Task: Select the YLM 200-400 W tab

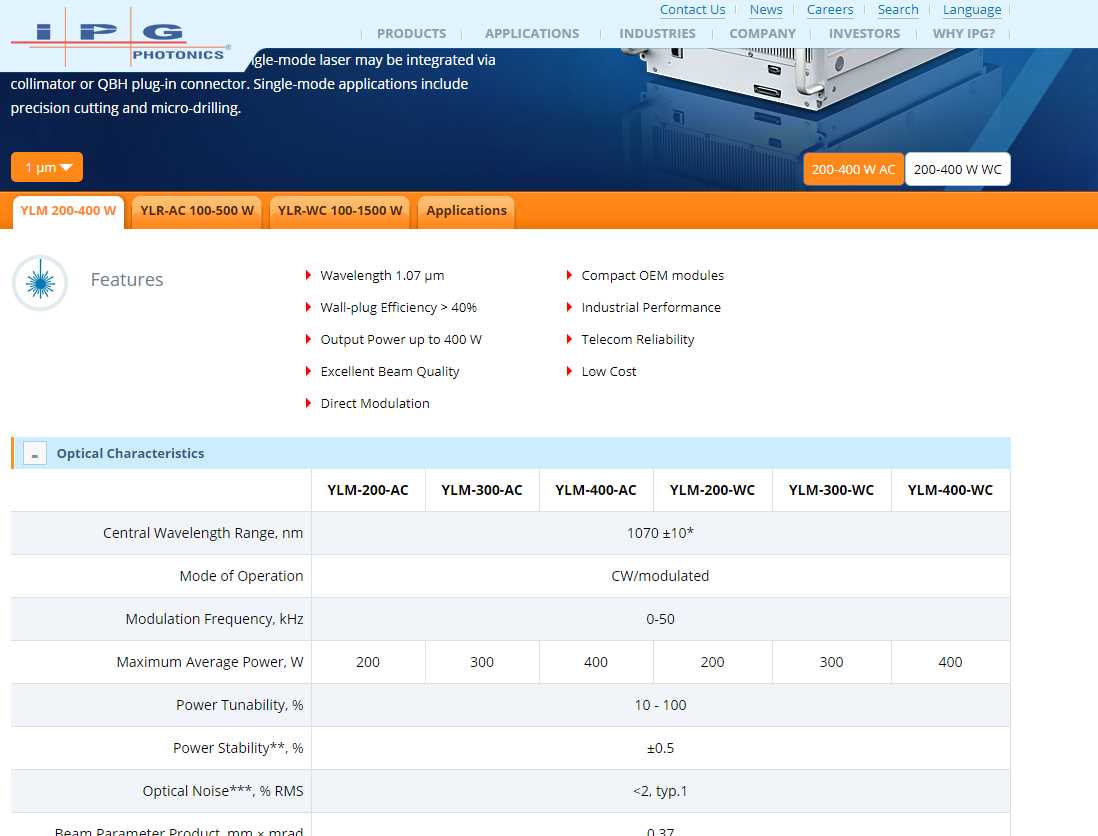Action: 68,211
